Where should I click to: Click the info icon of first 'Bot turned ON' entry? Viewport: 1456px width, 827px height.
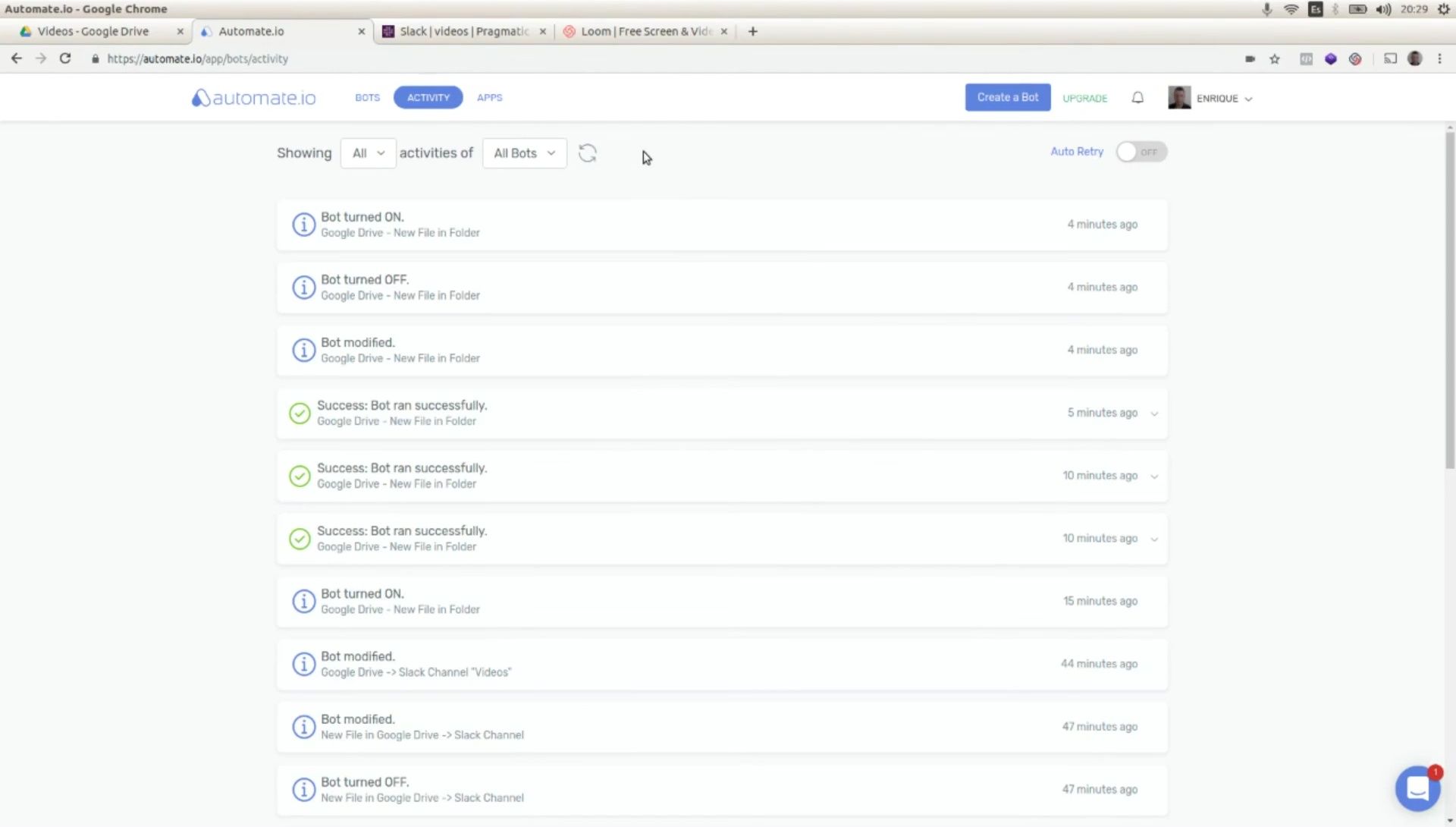tap(303, 225)
